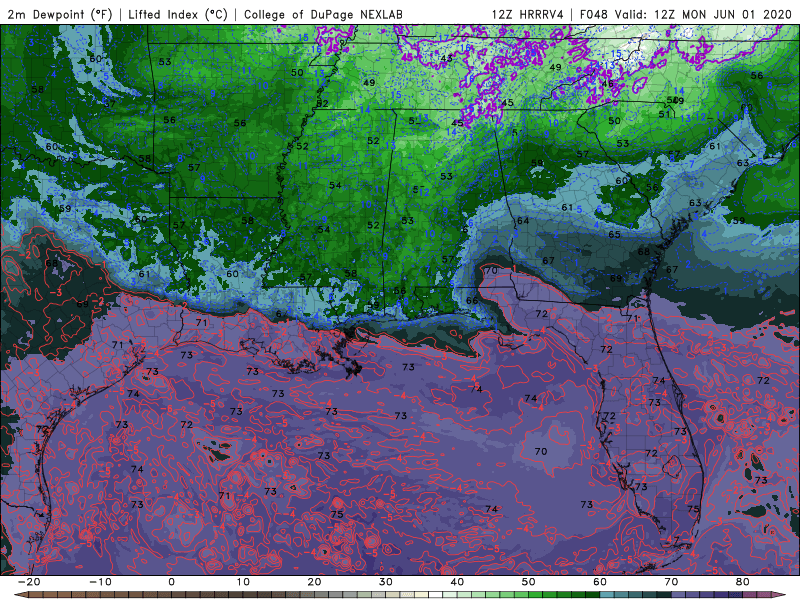Select the 'College of DuPage NEXLAB' header text
This screenshot has height=600, width=800.
click(x=323, y=14)
